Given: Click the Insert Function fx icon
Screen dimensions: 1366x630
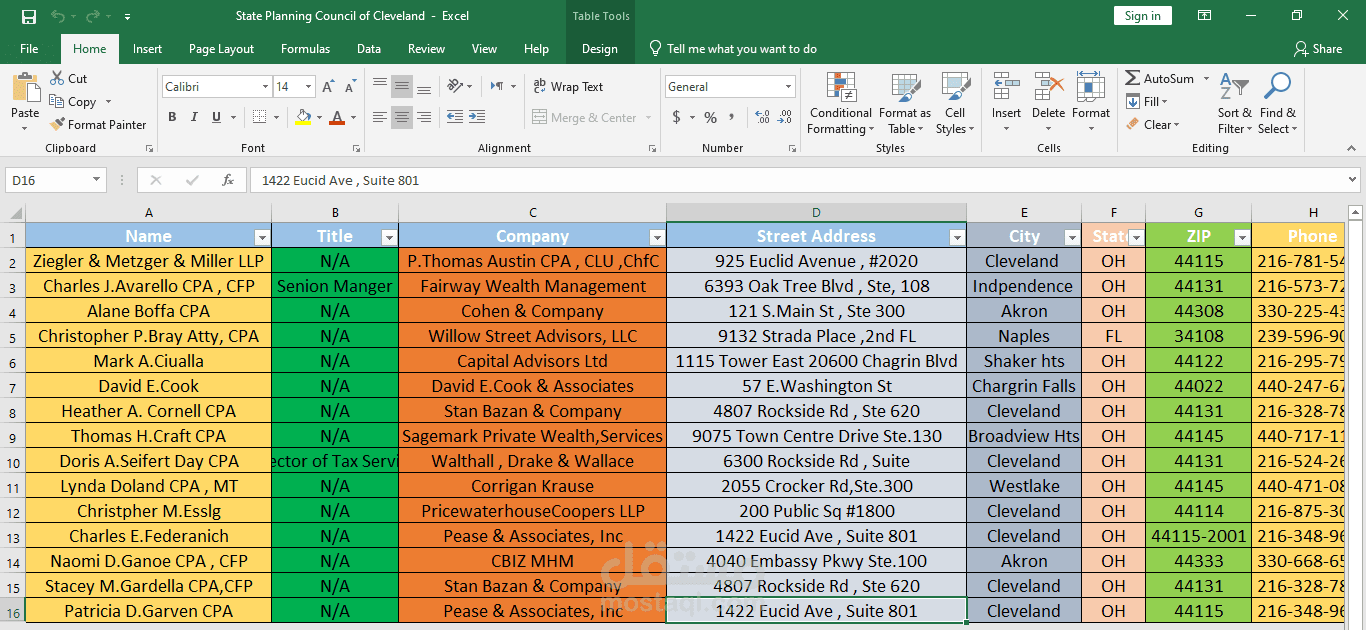Looking at the screenshot, I should (228, 180).
